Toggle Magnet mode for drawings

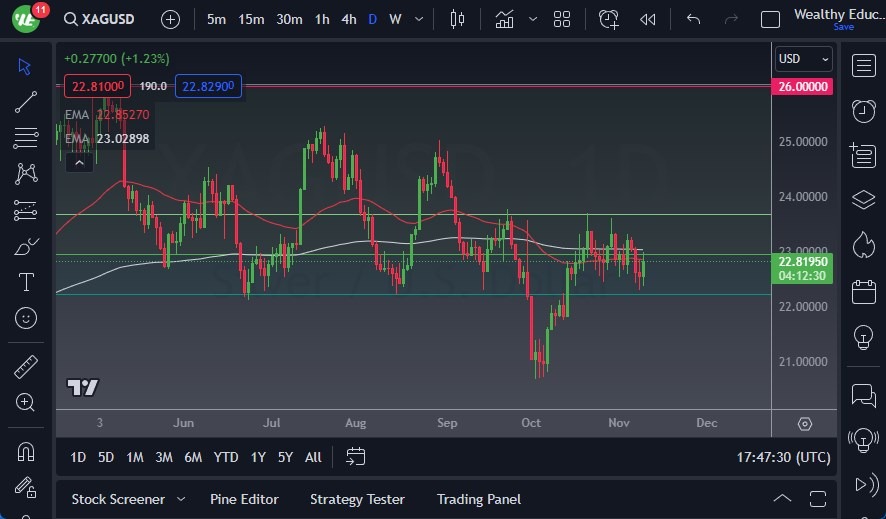pyautogui.click(x=26, y=451)
